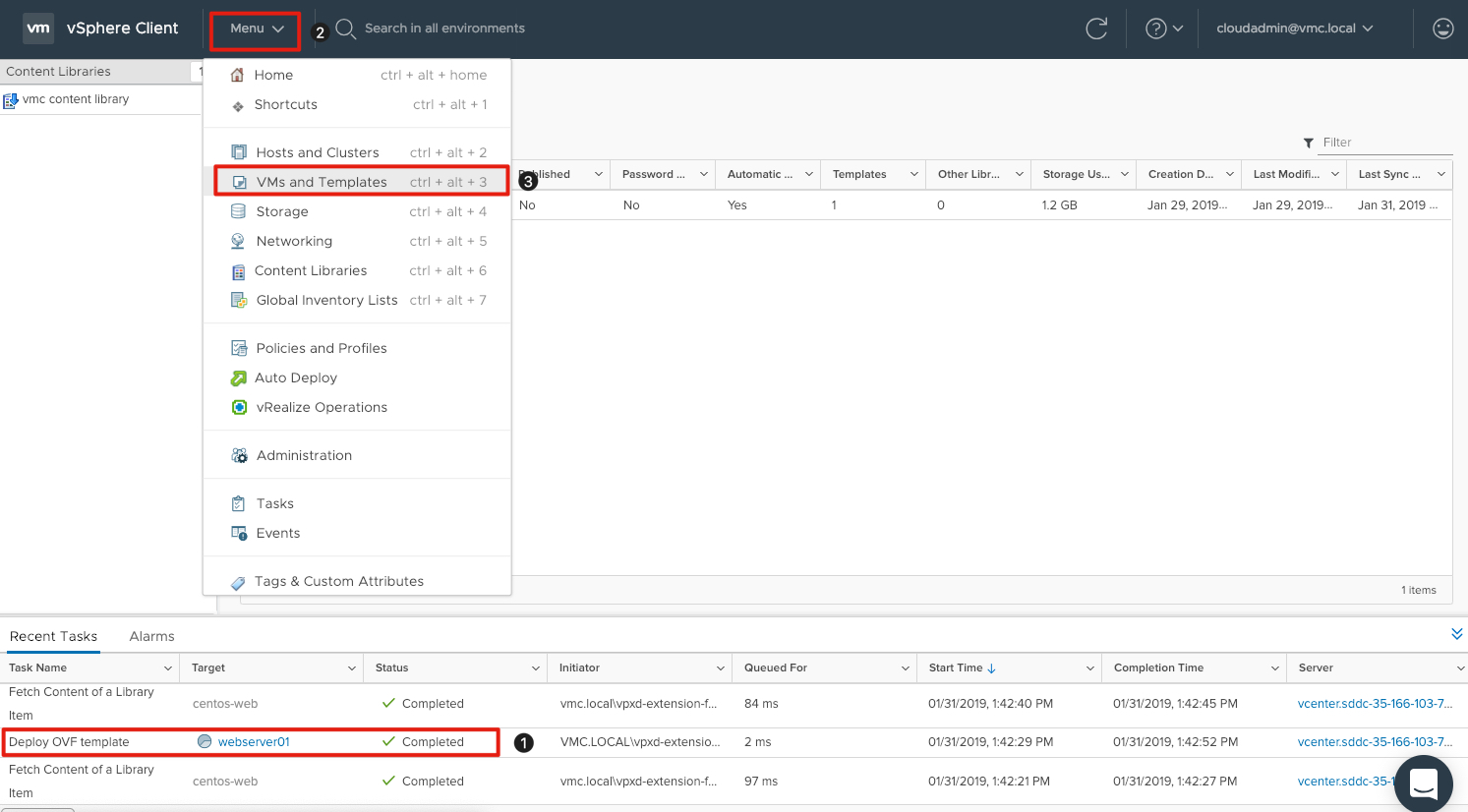Open the Menu dropdown
Screen dimensions: 1468x812
256,29
